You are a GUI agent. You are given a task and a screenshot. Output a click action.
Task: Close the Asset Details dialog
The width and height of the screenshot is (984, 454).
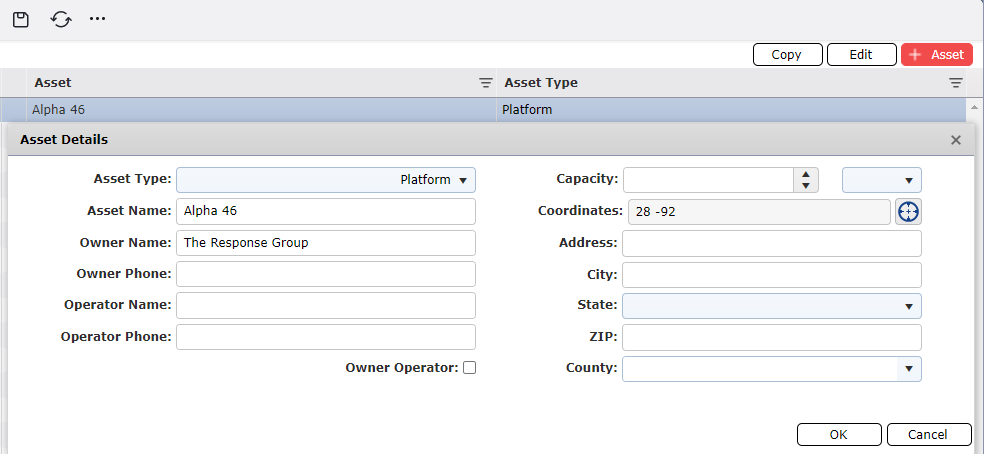point(956,140)
